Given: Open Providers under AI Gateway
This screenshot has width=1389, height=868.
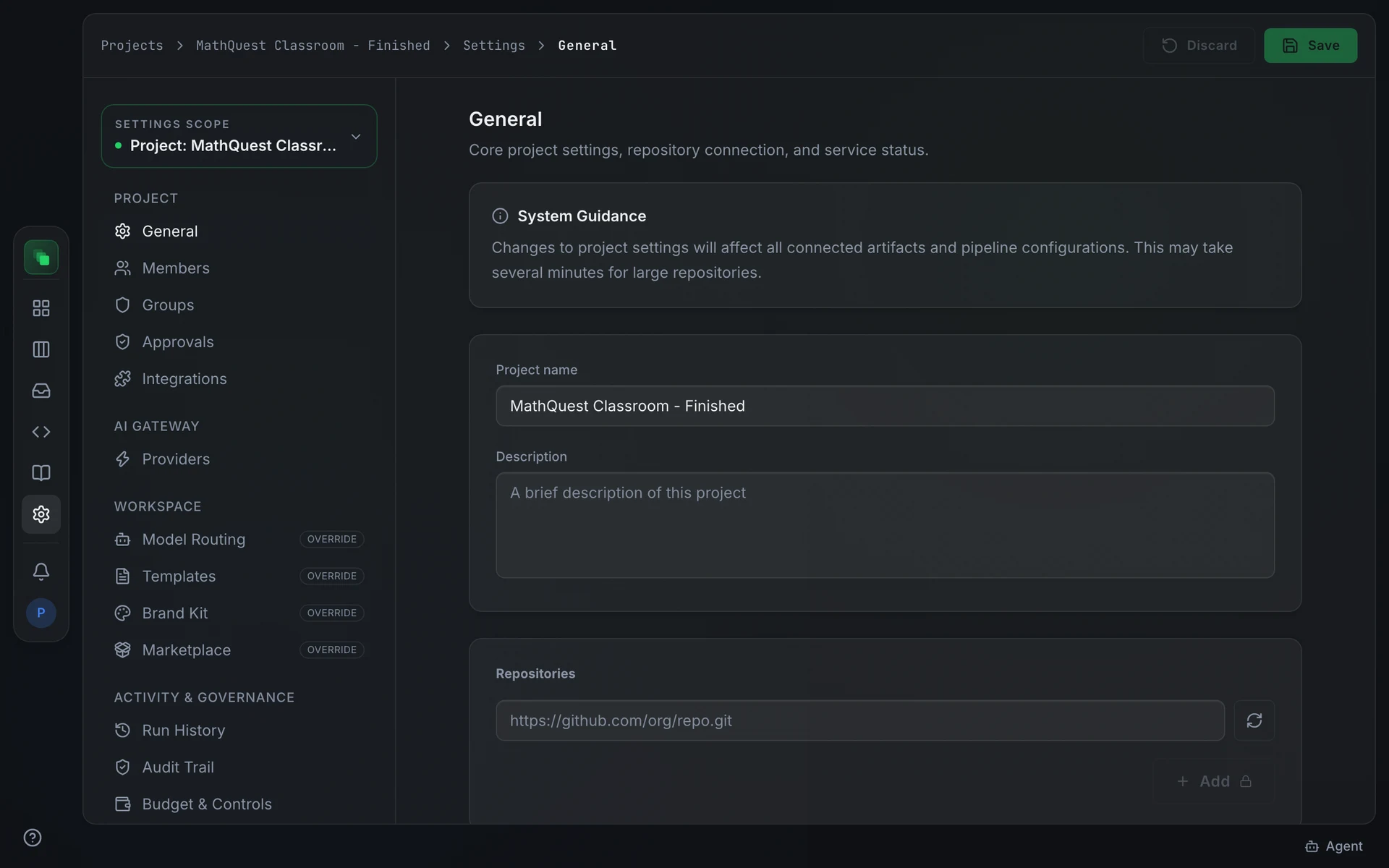Looking at the screenshot, I should tap(239, 459).
